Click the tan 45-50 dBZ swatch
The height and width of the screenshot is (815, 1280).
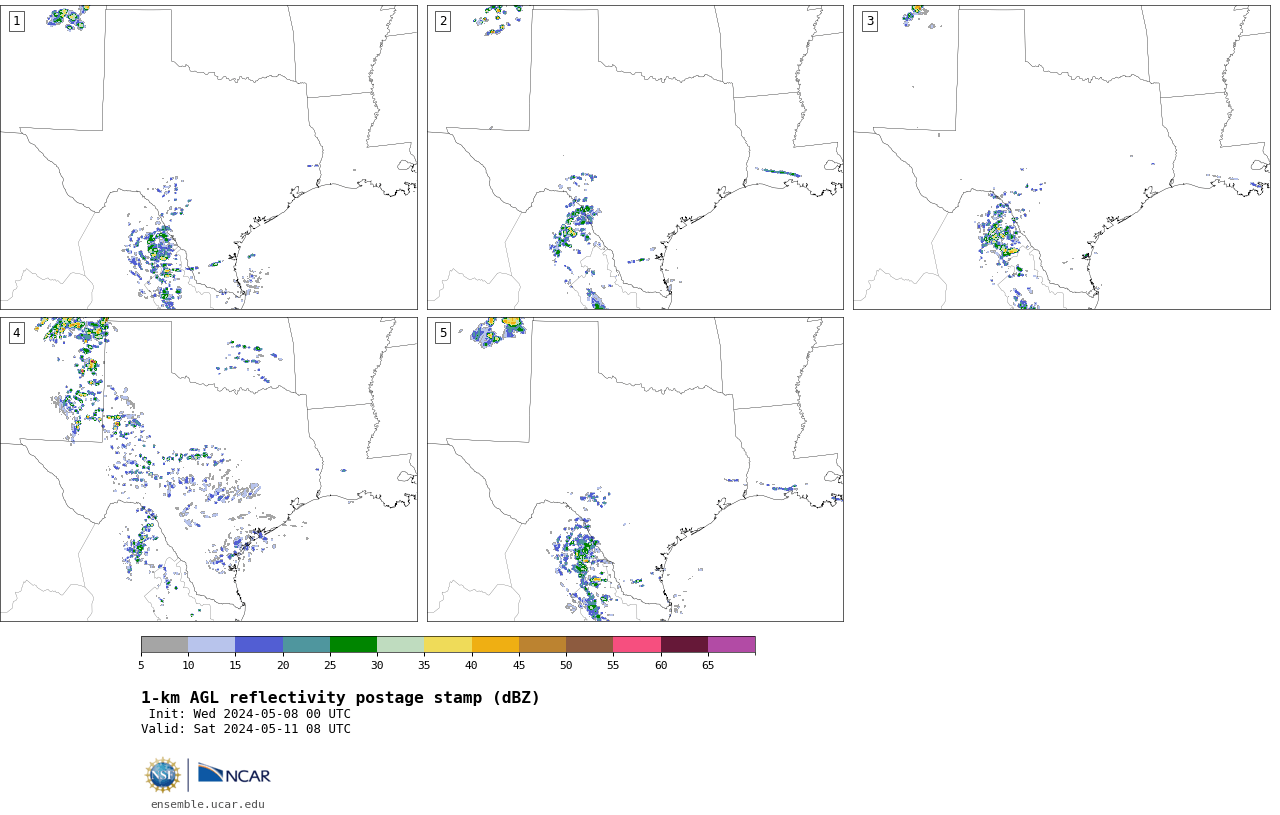point(542,644)
